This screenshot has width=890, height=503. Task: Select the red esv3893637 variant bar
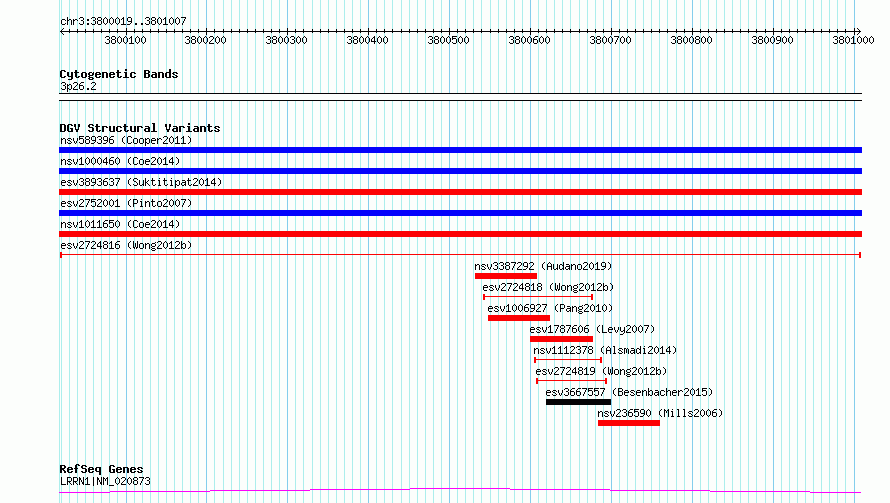[460, 192]
